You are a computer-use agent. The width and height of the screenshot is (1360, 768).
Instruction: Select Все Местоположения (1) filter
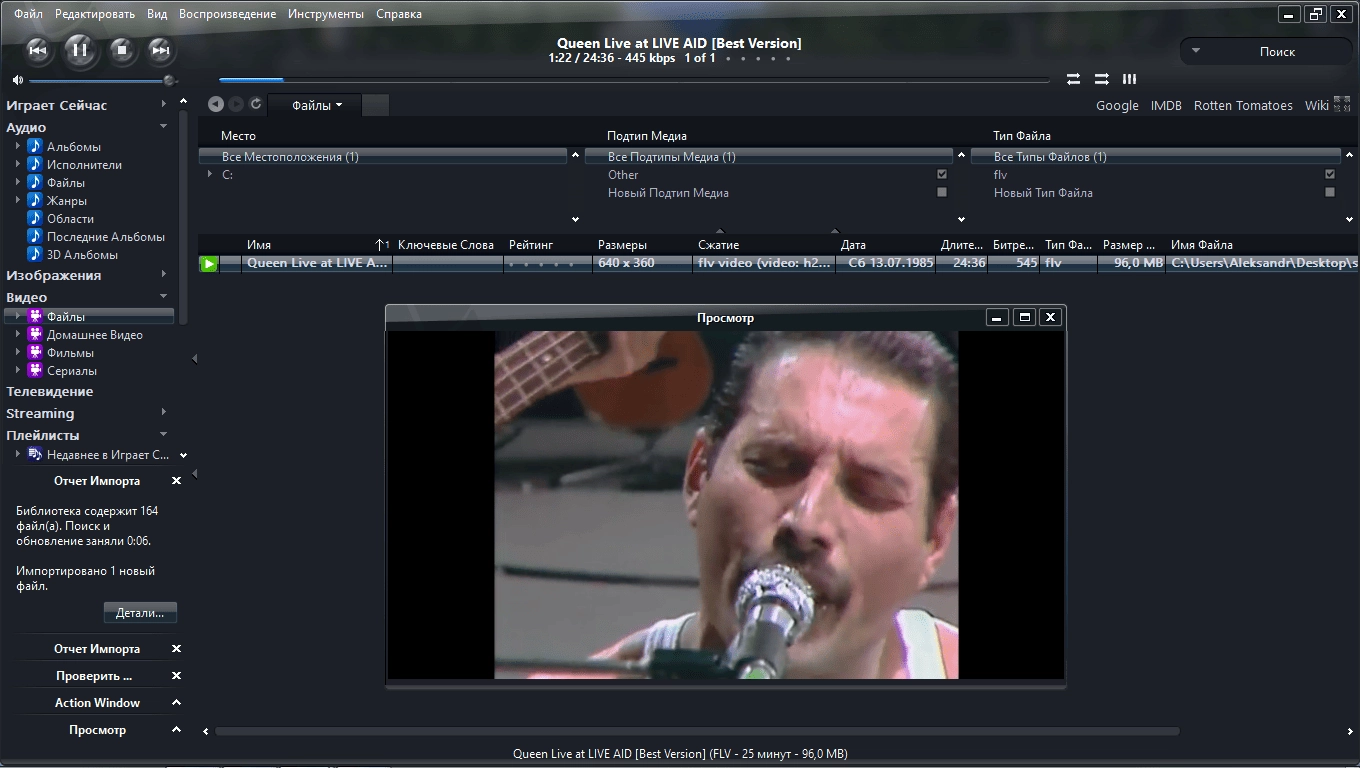(x=383, y=157)
